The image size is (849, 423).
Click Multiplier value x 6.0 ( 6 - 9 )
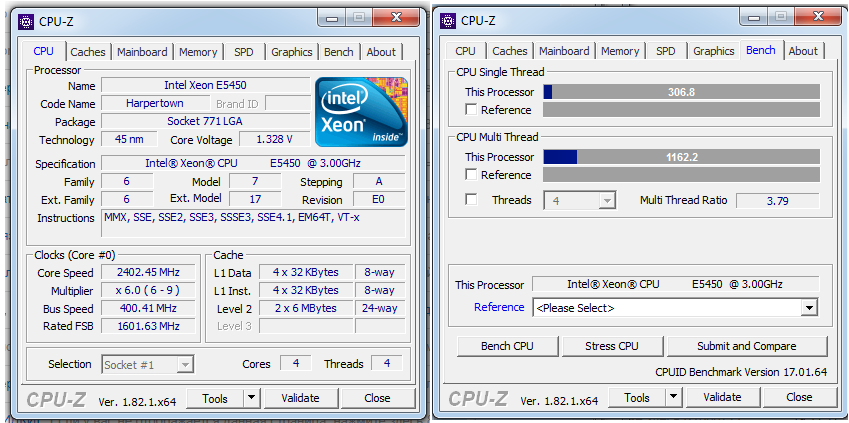pos(148,290)
